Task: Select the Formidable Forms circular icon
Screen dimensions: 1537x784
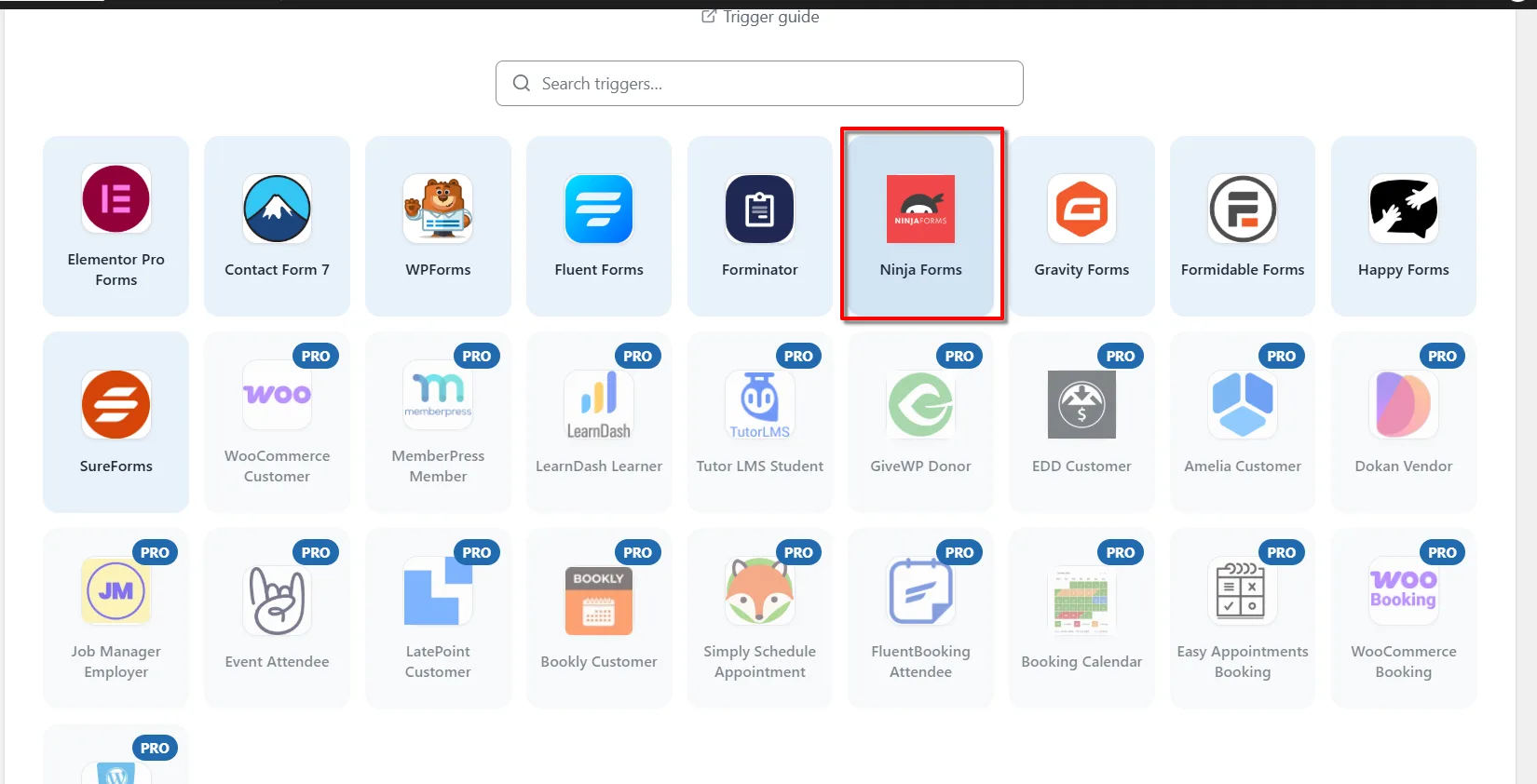Action: tap(1243, 209)
